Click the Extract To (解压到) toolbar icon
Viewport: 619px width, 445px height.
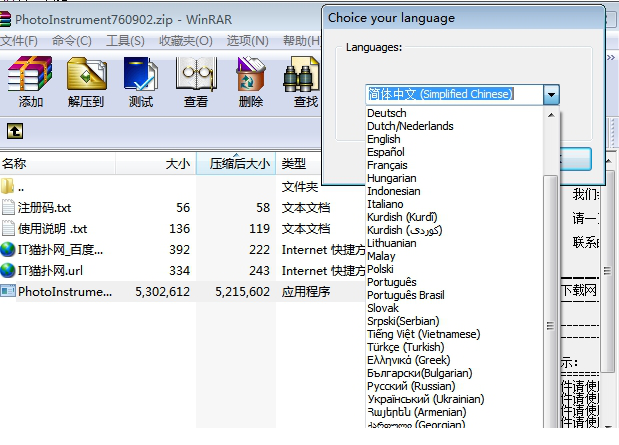point(86,74)
